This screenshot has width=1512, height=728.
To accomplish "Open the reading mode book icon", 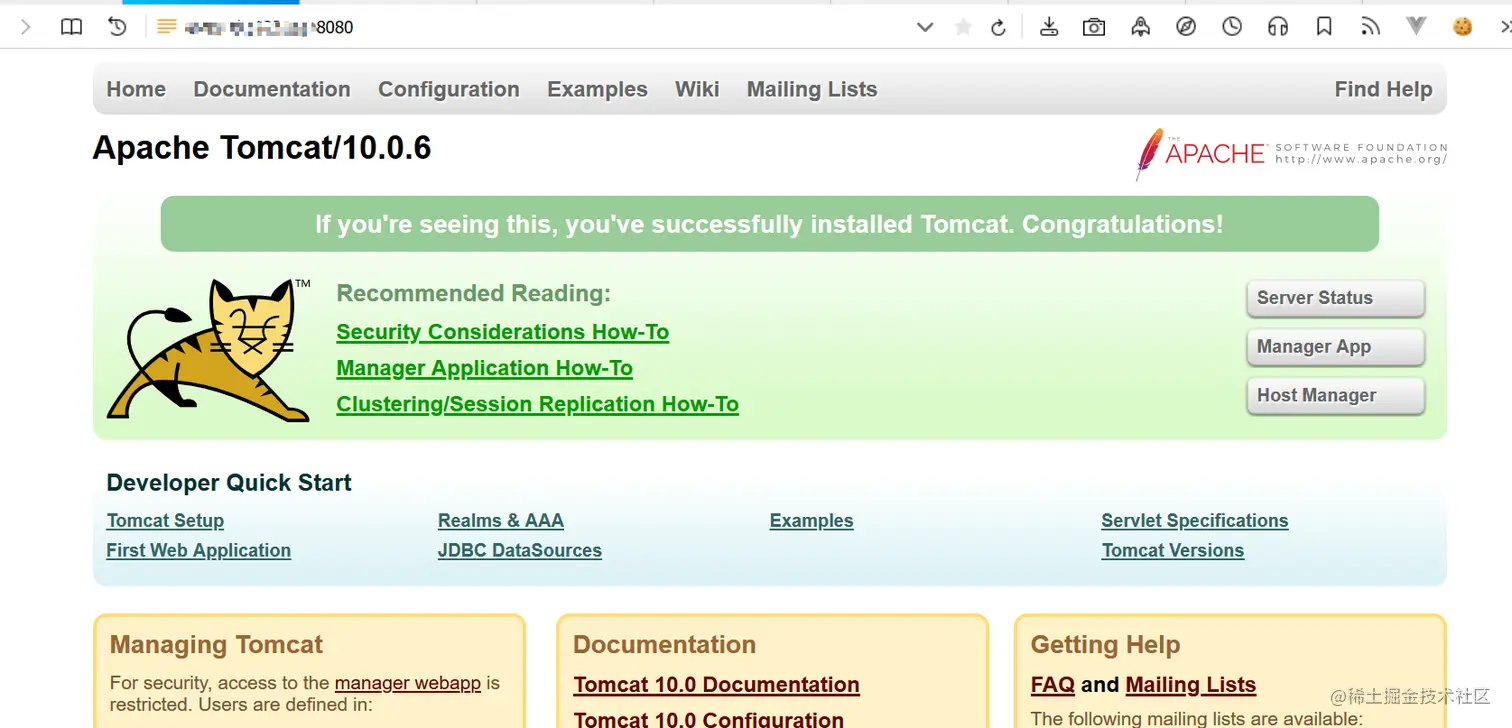I will 71,27.
